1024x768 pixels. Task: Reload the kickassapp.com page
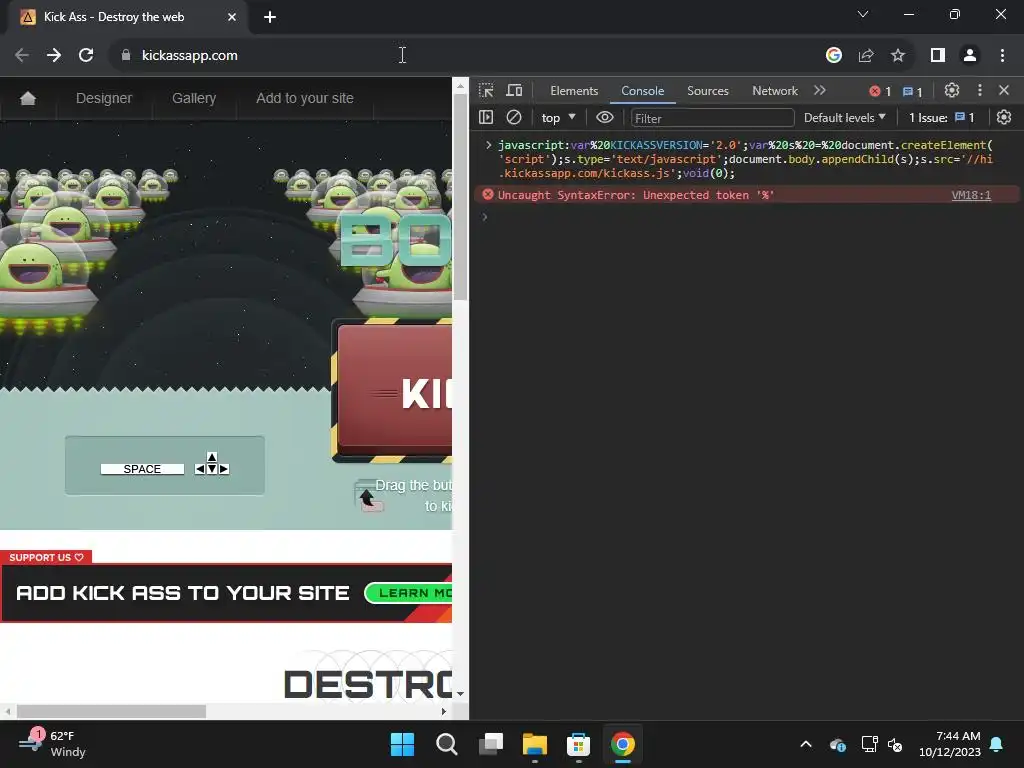click(x=86, y=56)
